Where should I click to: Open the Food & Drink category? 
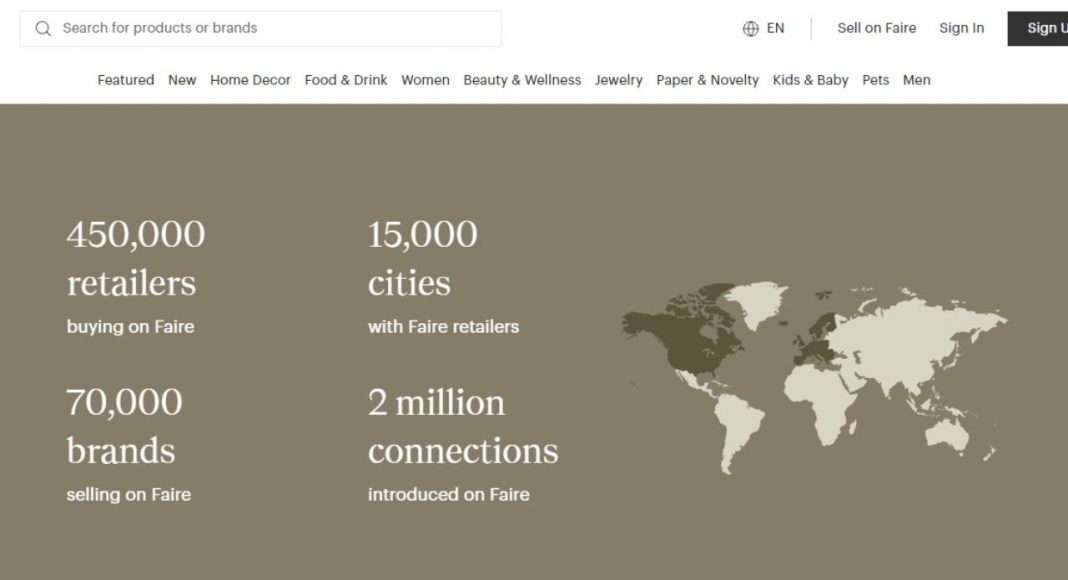click(346, 80)
